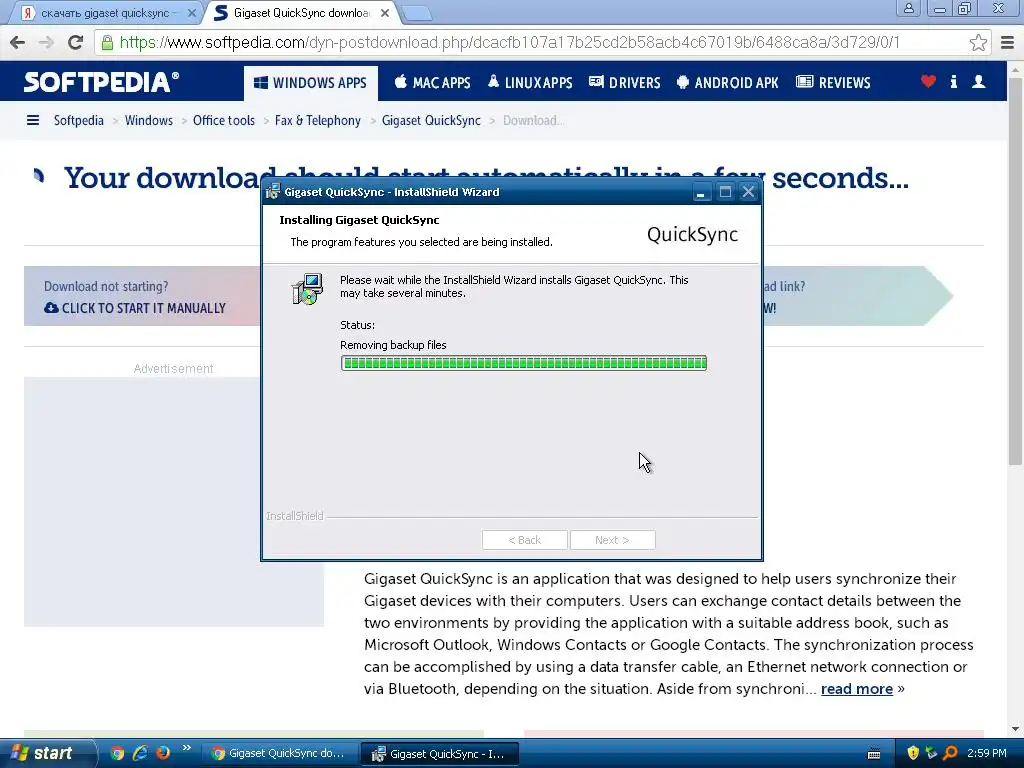Screen dimensions: 1024x768
Task: Click the green installation progress bar
Action: tap(524, 363)
